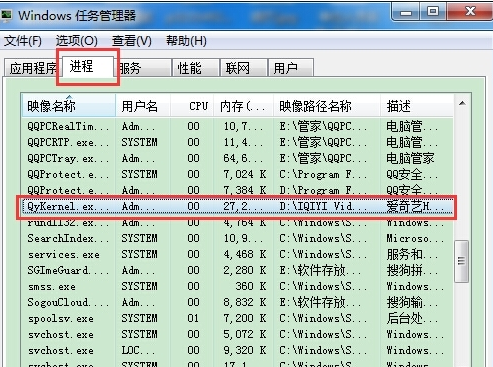Image resolution: width=493 pixels, height=367 pixels.
Task: Click the 后台处... description cell
Action: (x=412, y=318)
